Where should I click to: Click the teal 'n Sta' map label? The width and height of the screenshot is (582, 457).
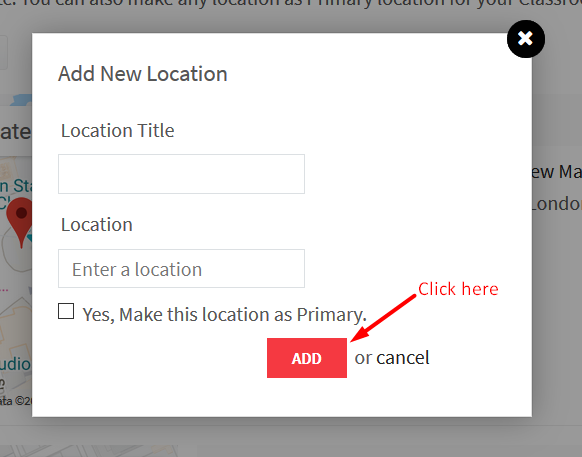16,186
